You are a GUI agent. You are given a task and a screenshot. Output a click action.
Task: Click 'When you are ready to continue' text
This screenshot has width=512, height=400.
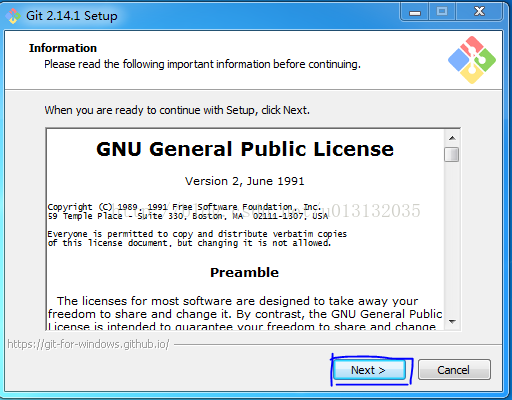(177, 110)
